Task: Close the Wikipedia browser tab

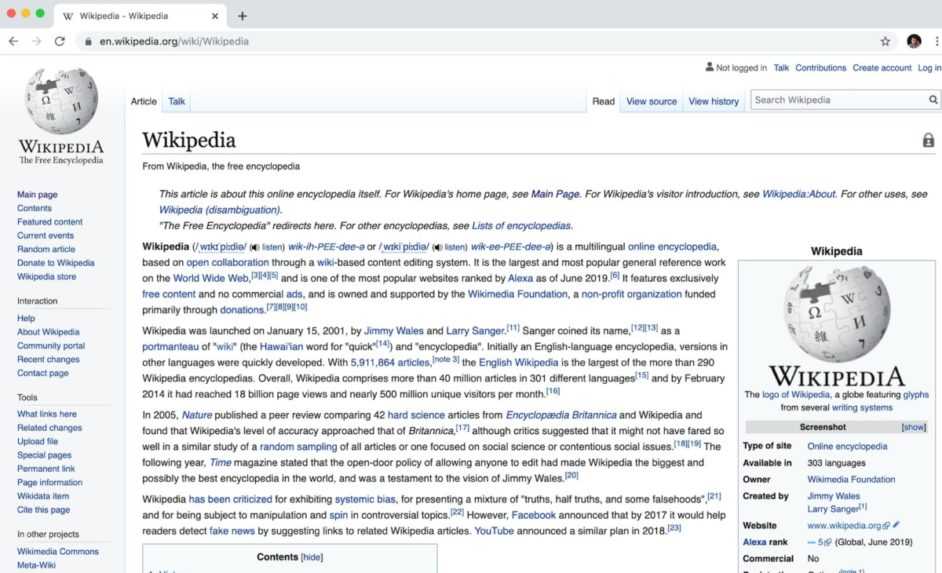Action: click(x=215, y=16)
